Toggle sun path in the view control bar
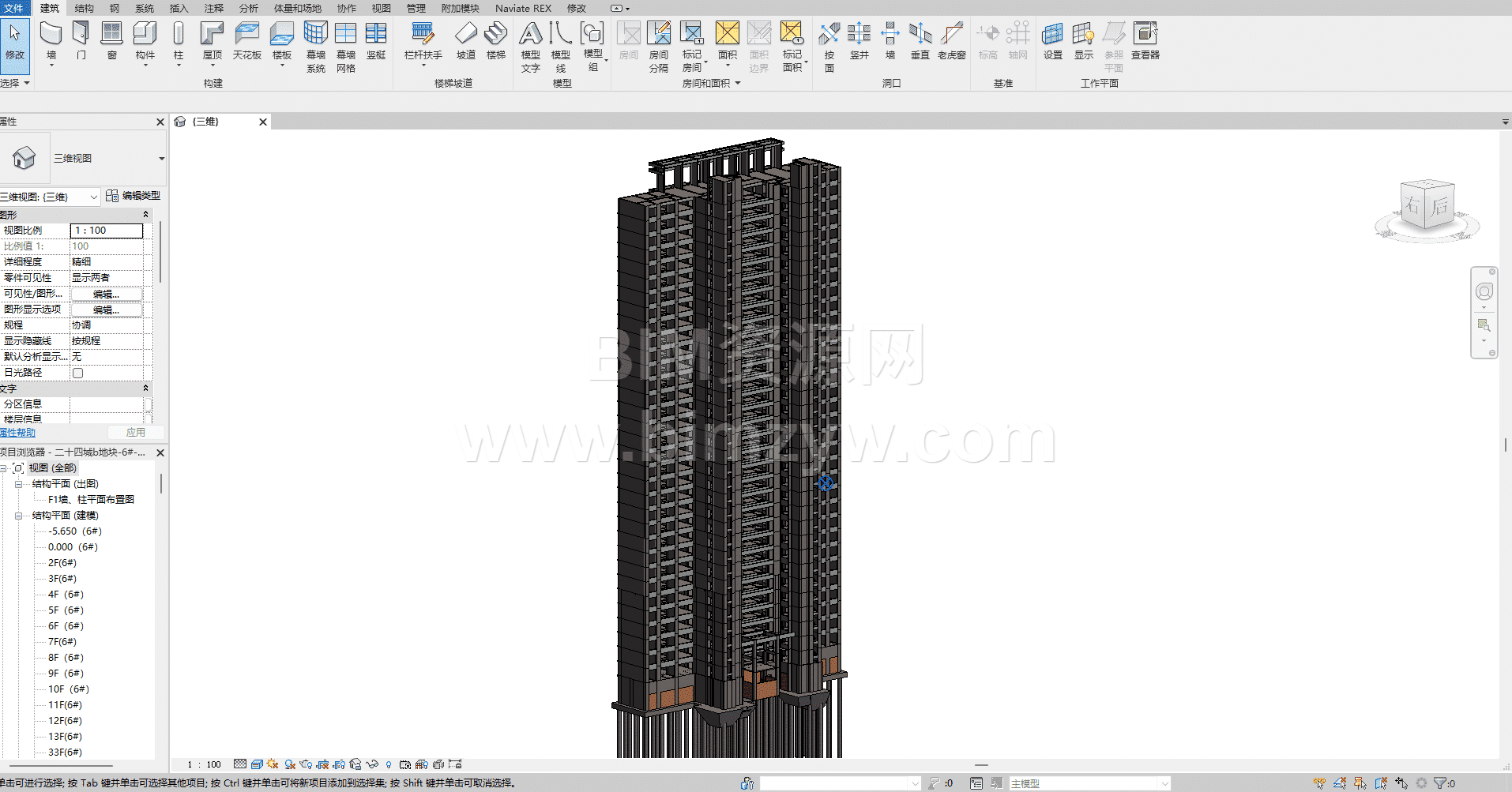The height and width of the screenshot is (792, 1512). click(x=273, y=764)
